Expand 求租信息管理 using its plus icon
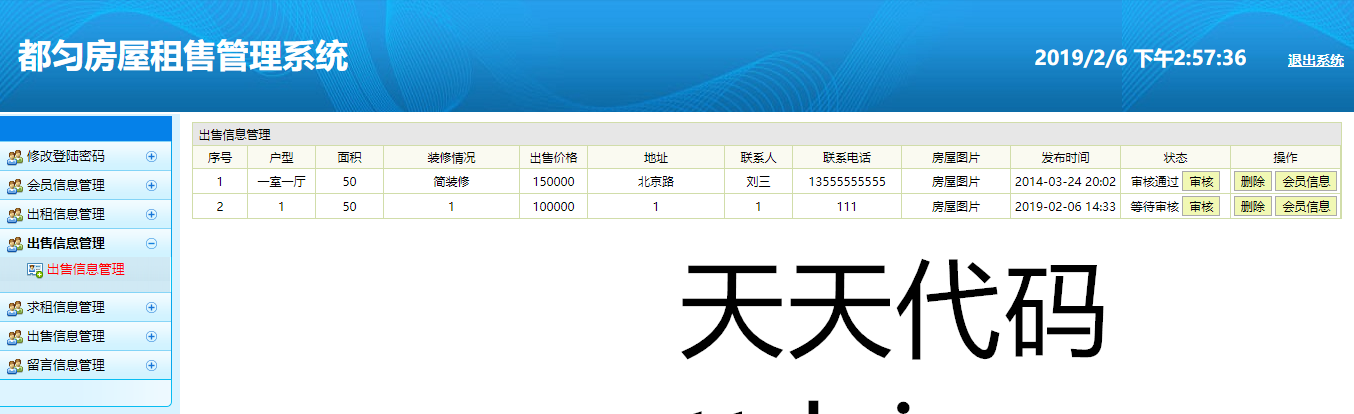This screenshot has height=414, width=1354. coord(151,307)
